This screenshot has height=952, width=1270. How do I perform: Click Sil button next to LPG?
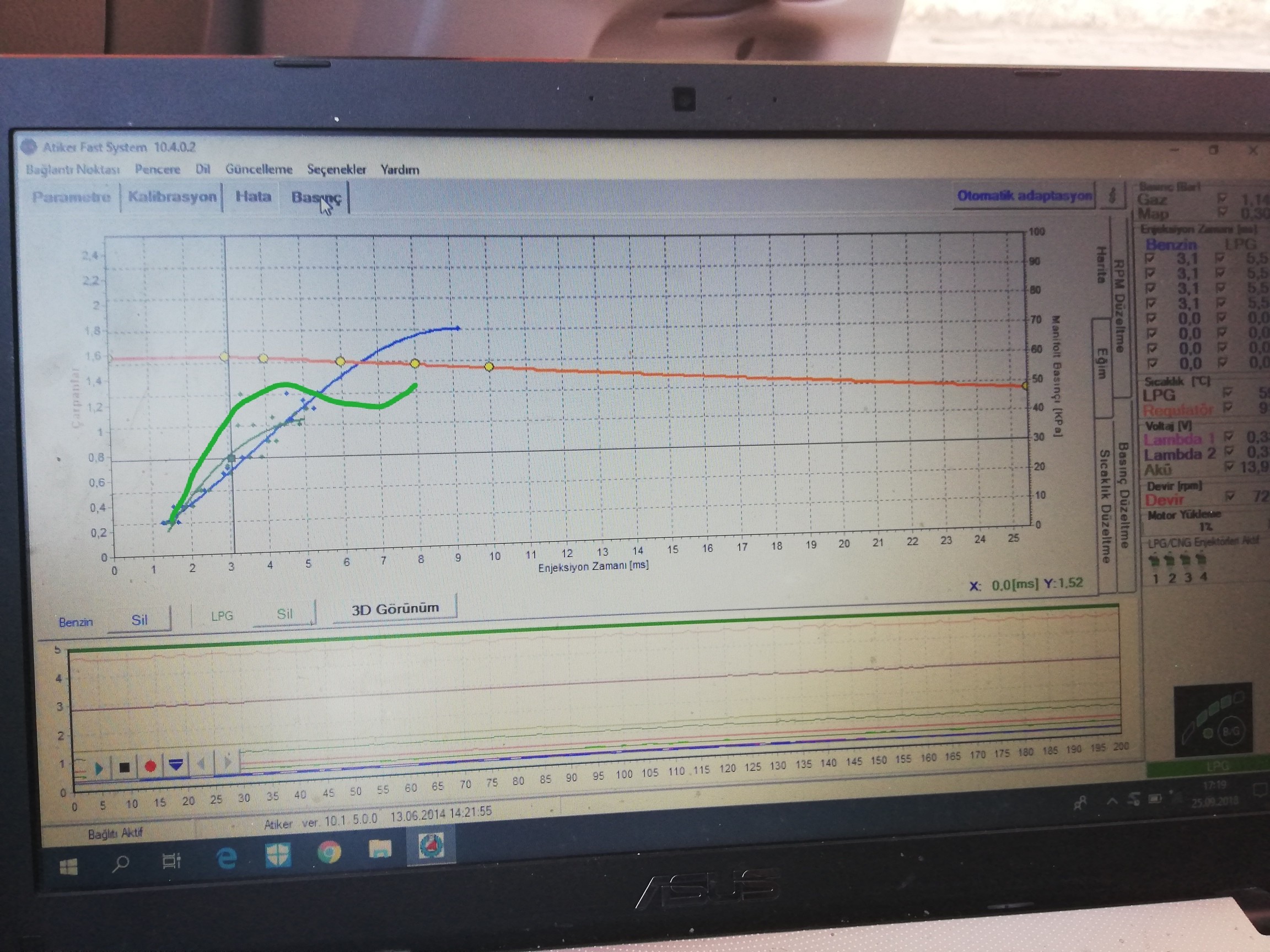(x=285, y=614)
